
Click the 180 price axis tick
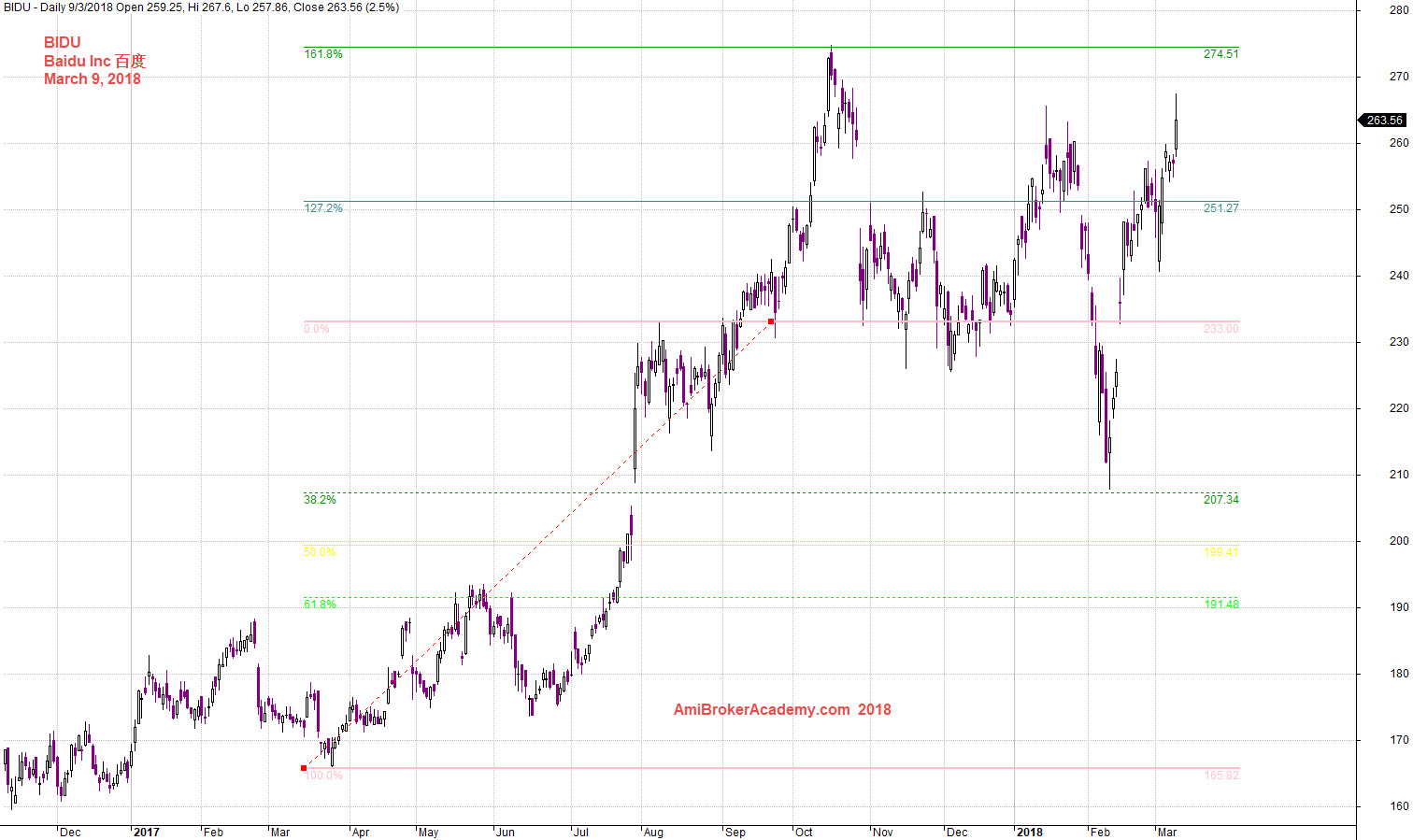[1398, 674]
